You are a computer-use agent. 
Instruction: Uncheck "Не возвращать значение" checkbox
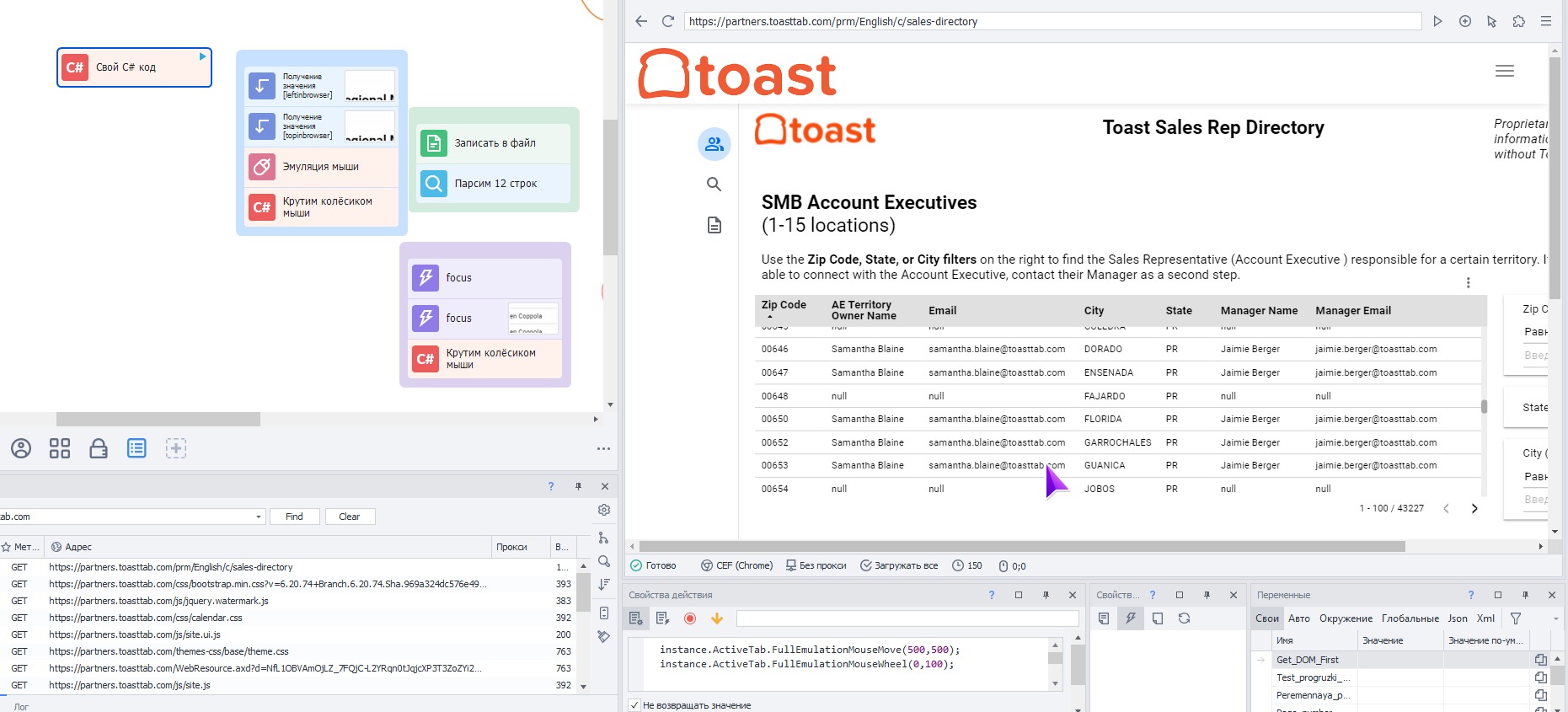pyautogui.click(x=634, y=705)
